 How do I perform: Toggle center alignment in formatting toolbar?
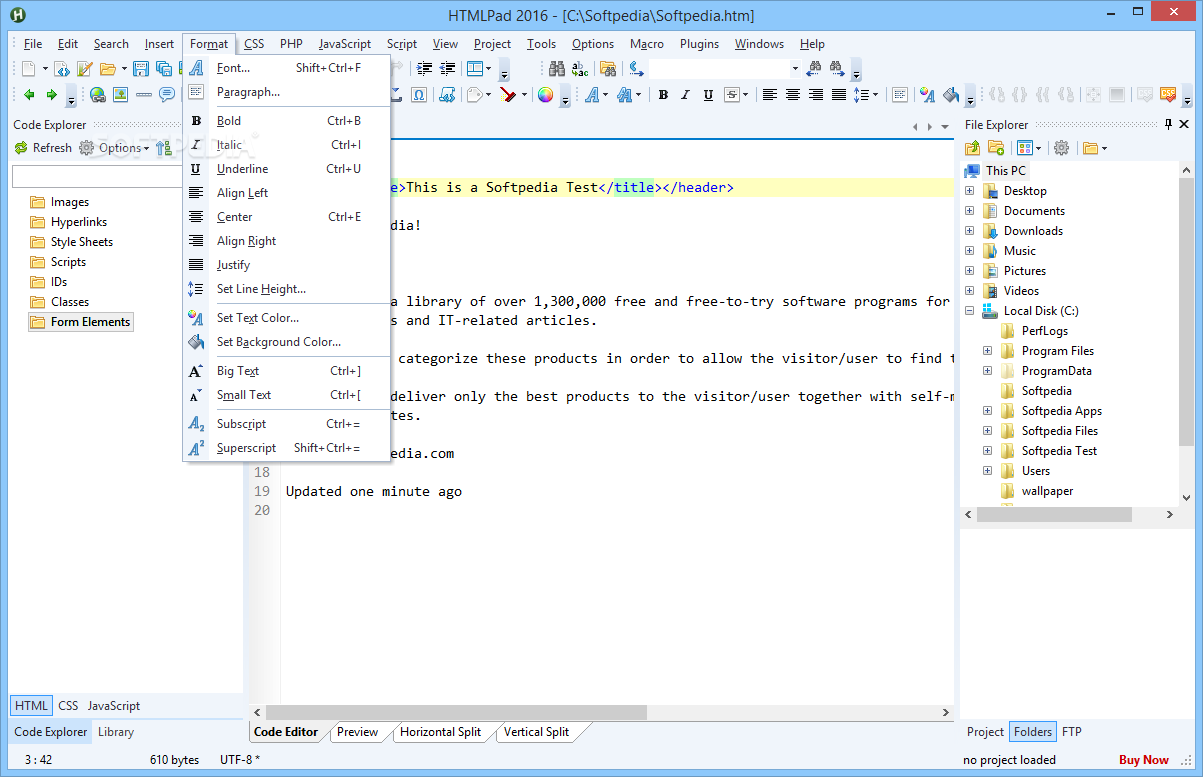click(793, 95)
